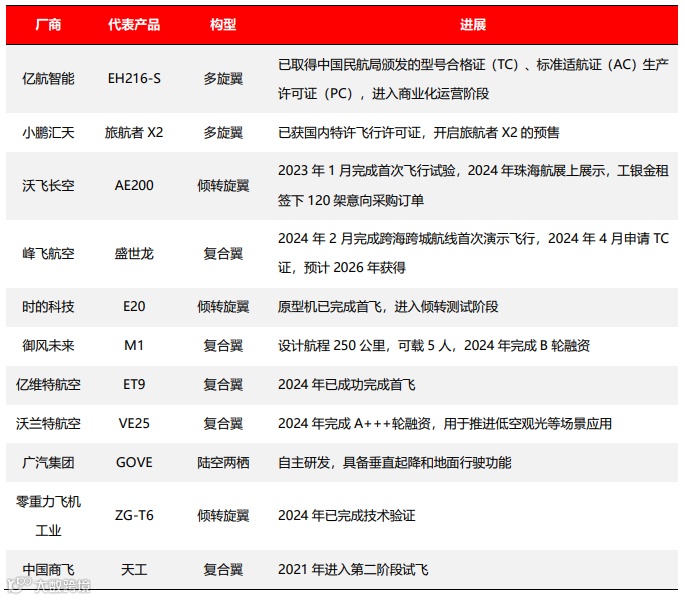Click the 进展 column header
The width and height of the screenshot is (685, 600).
[473, 24]
